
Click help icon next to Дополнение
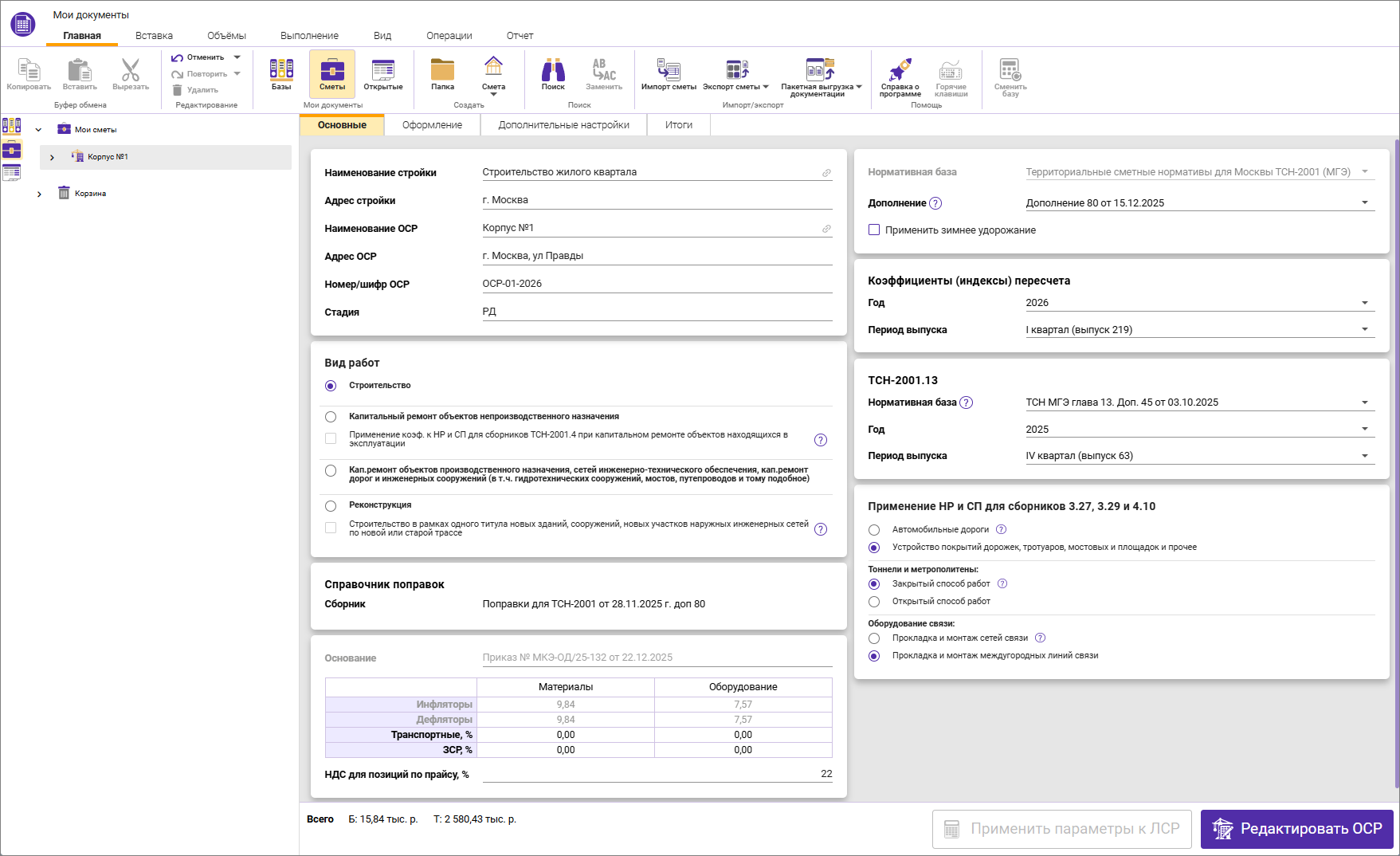click(x=935, y=203)
